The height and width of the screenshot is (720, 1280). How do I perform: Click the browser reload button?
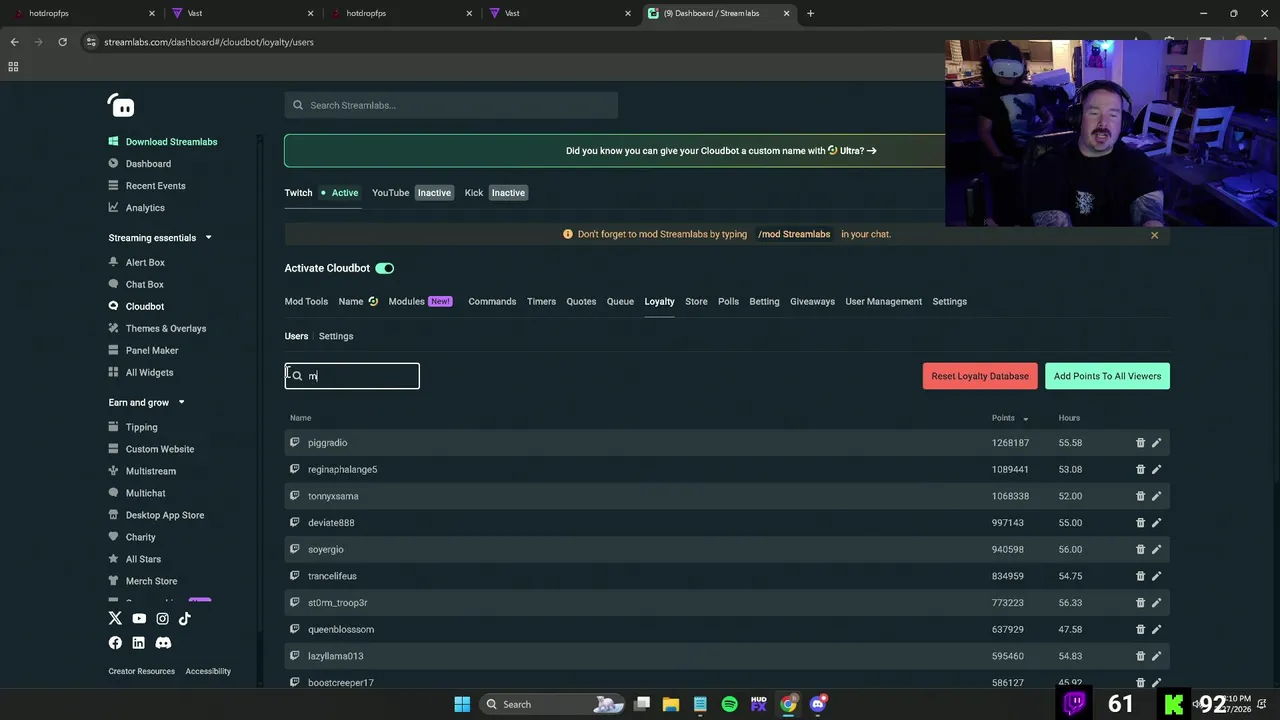tap(62, 42)
